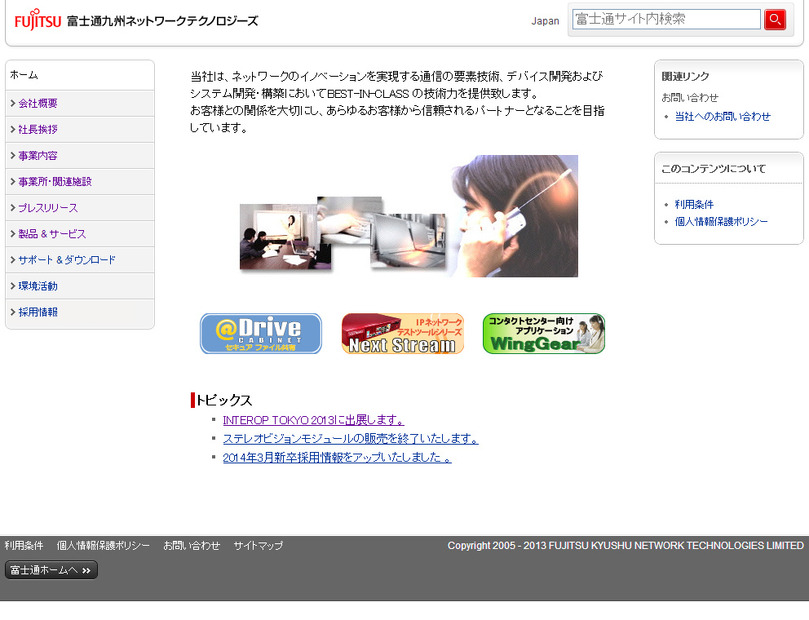Open 事業所・関連施設 menu item
This screenshot has height=620, width=809.
(x=79, y=182)
